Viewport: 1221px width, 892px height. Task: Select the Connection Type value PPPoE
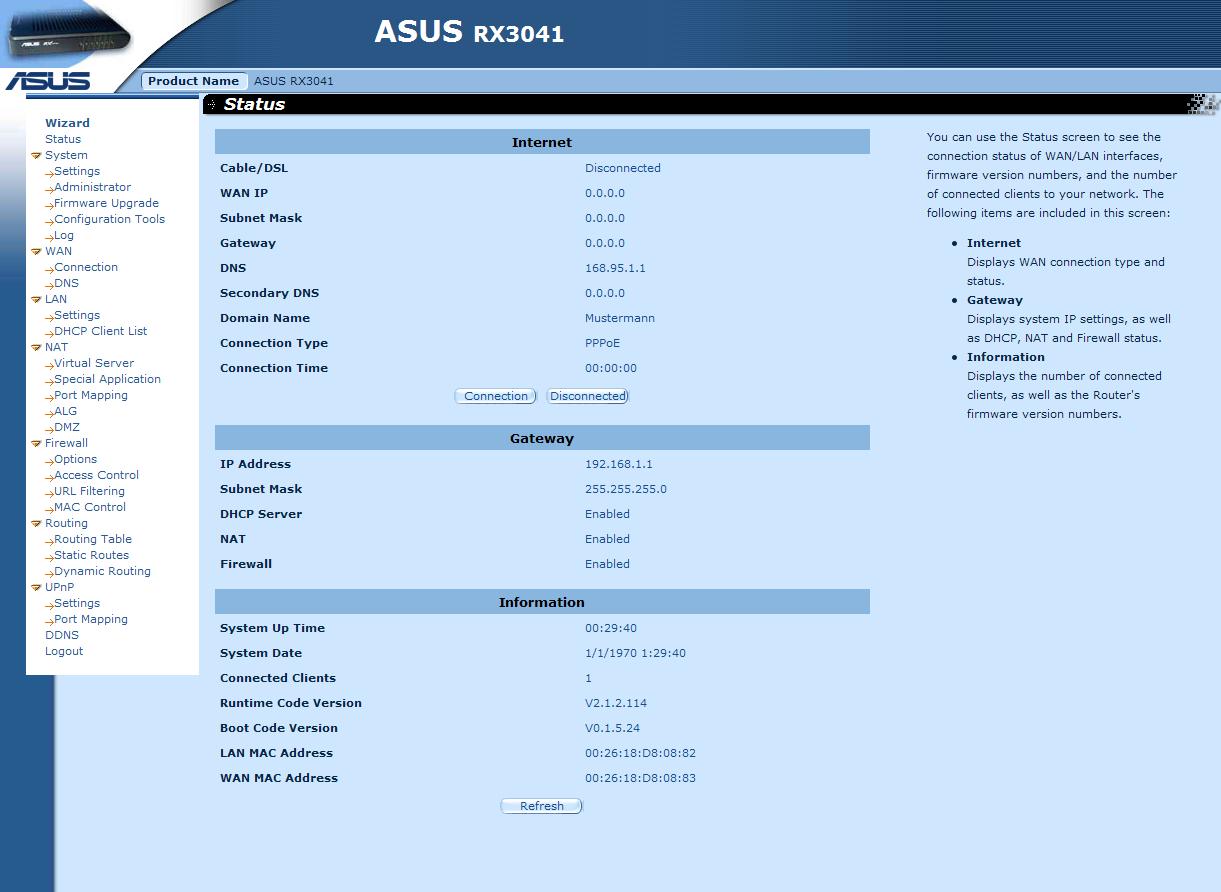pos(602,343)
